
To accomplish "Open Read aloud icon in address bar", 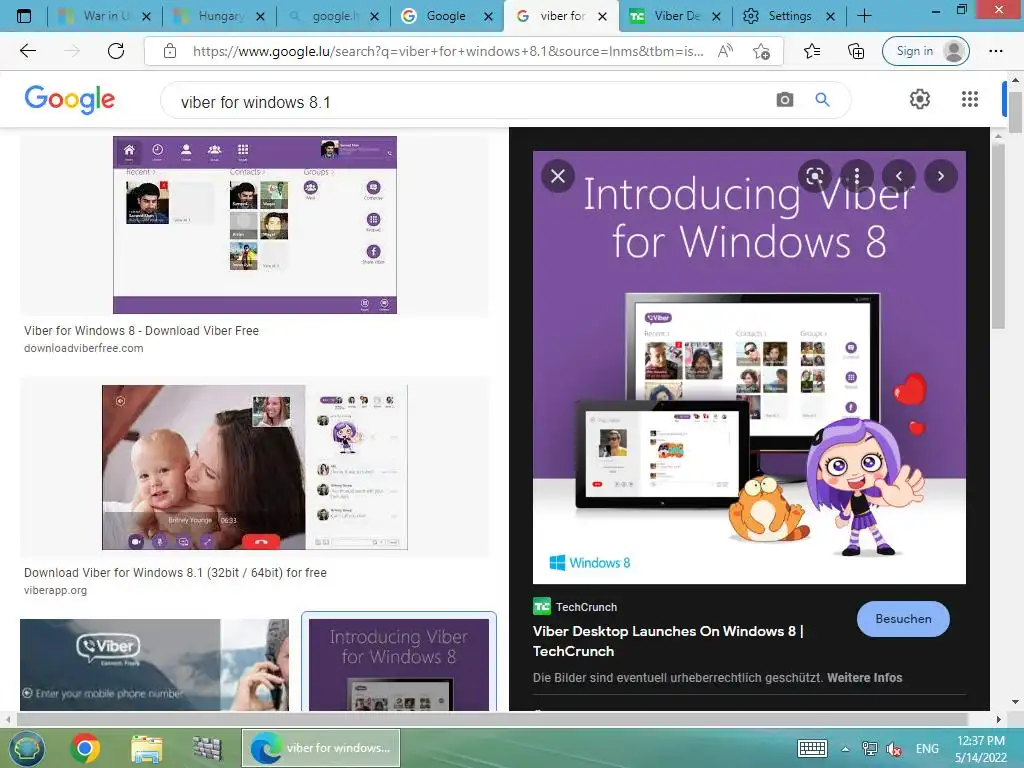I will coord(725,51).
